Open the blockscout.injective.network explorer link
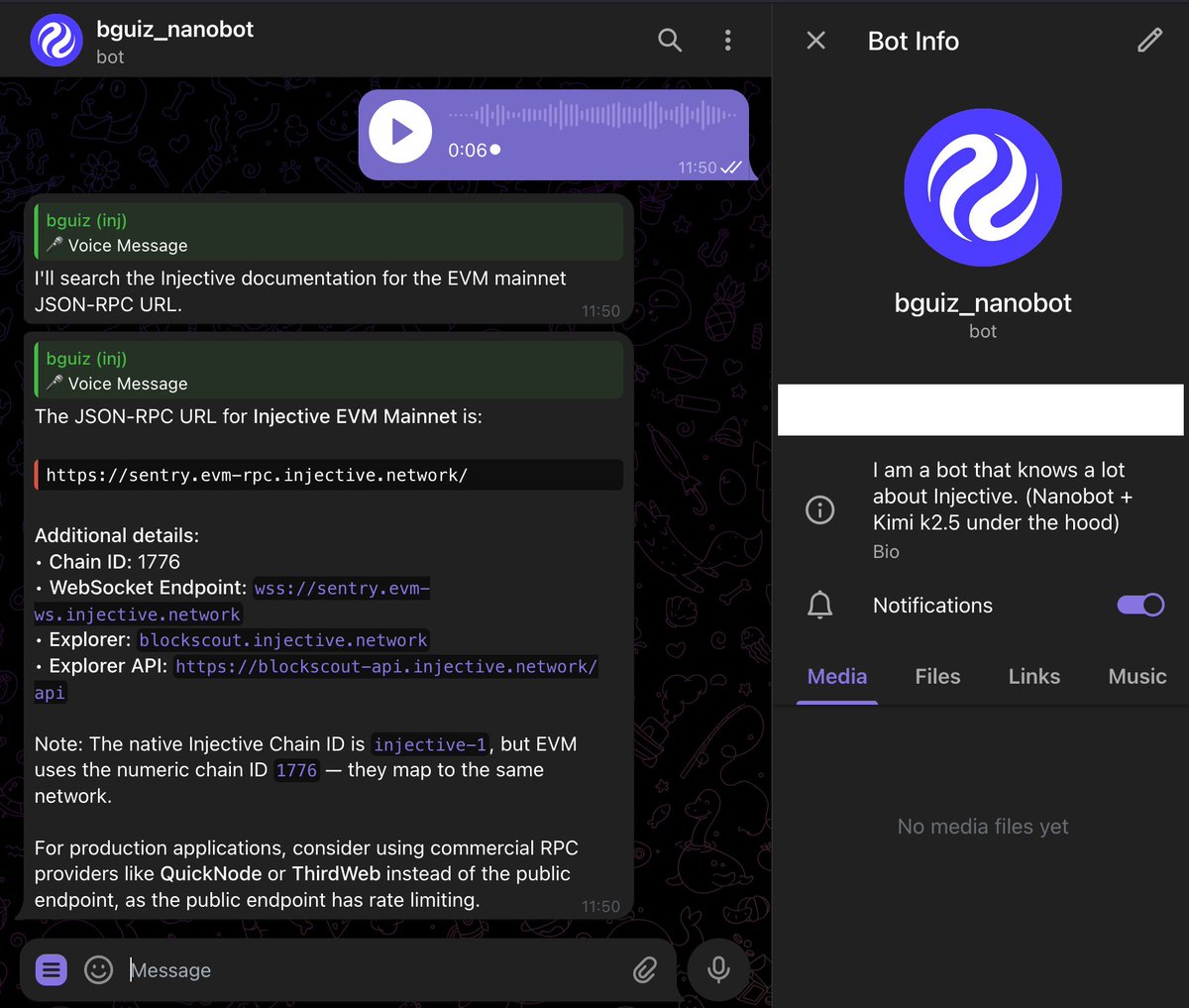The image size is (1189, 1008). pos(283,640)
